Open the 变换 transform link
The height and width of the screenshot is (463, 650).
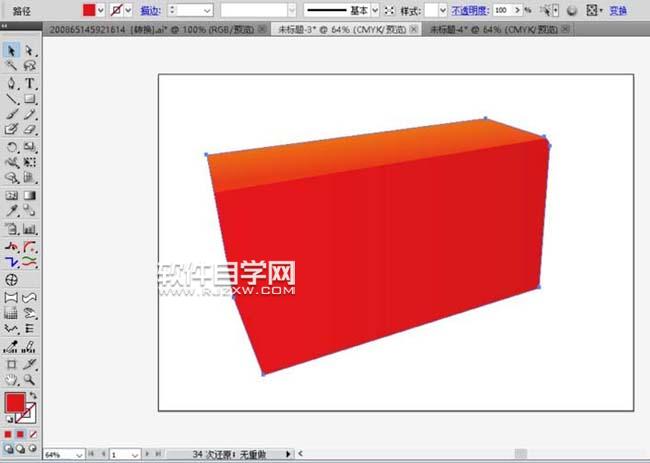click(618, 10)
